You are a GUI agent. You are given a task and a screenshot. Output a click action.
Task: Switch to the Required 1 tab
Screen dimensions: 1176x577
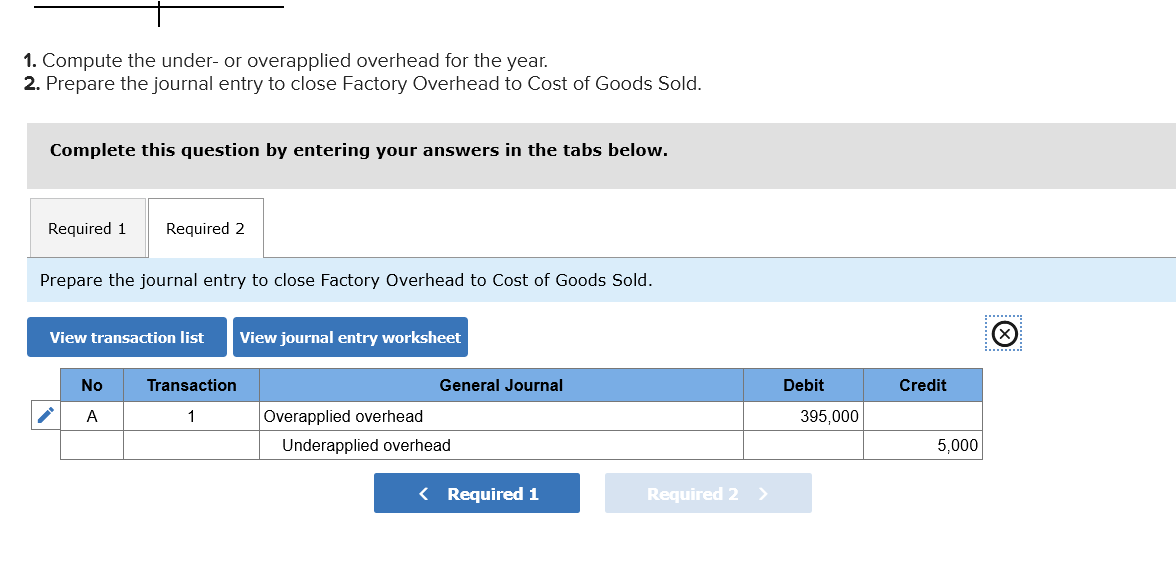pyautogui.click(x=87, y=228)
